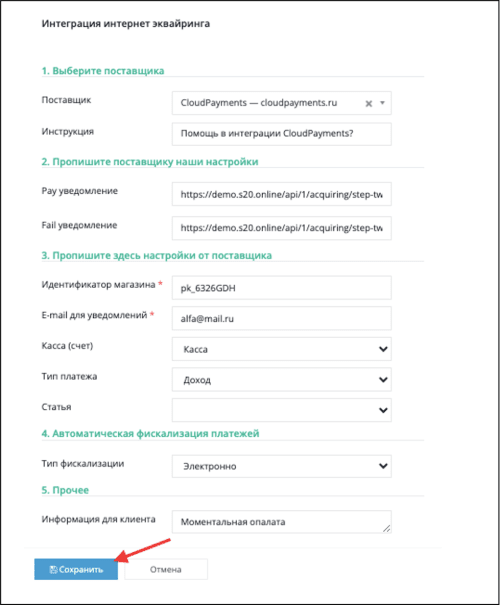
Task: Click the Информация для клиента textarea
Action: 282,522
